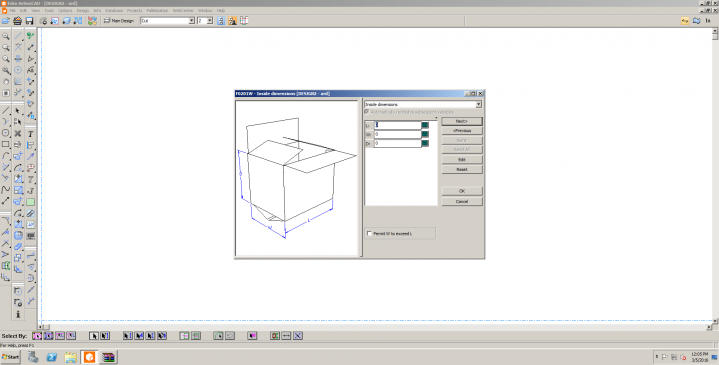Enable Permit W to exceed L checkbox
The height and width of the screenshot is (365, 719).
(x=369, y=233)
